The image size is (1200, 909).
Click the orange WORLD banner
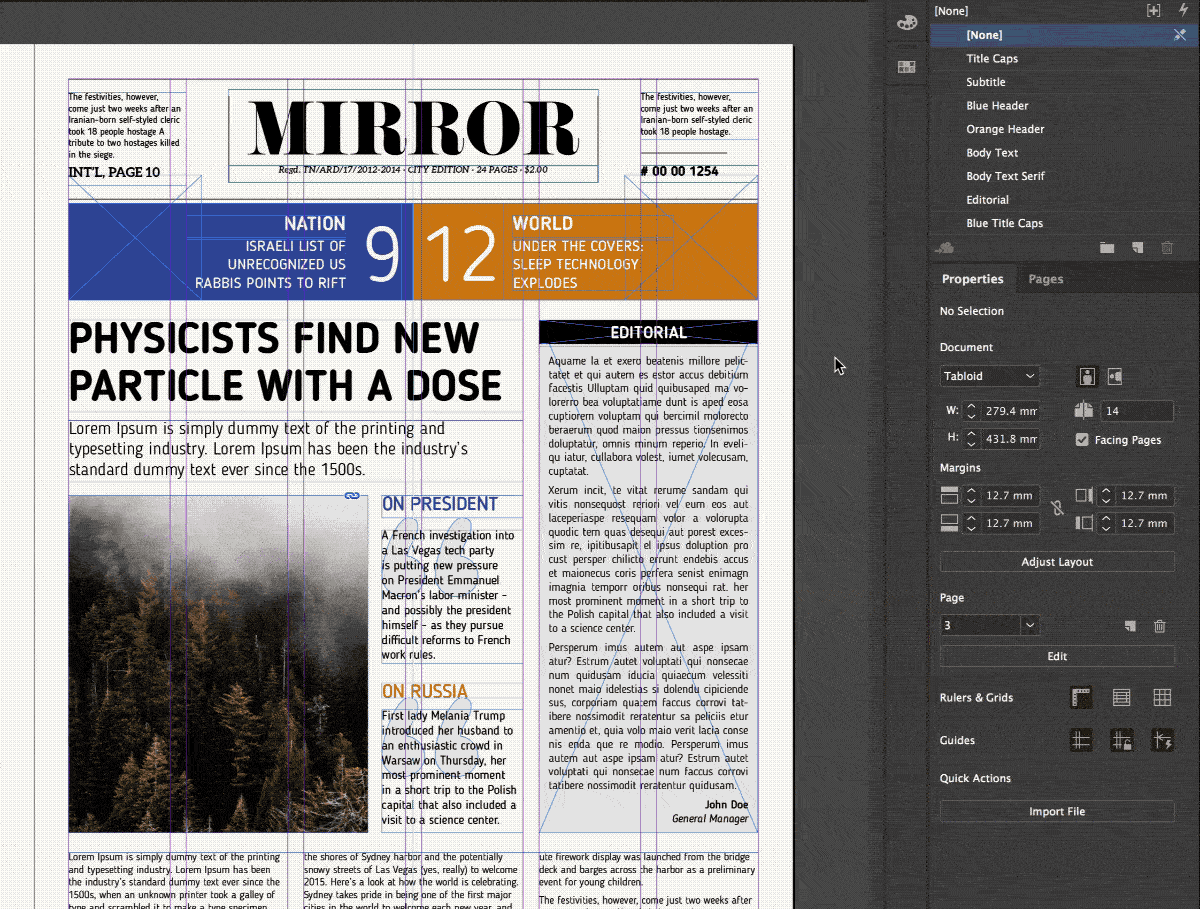pos(585,252)
